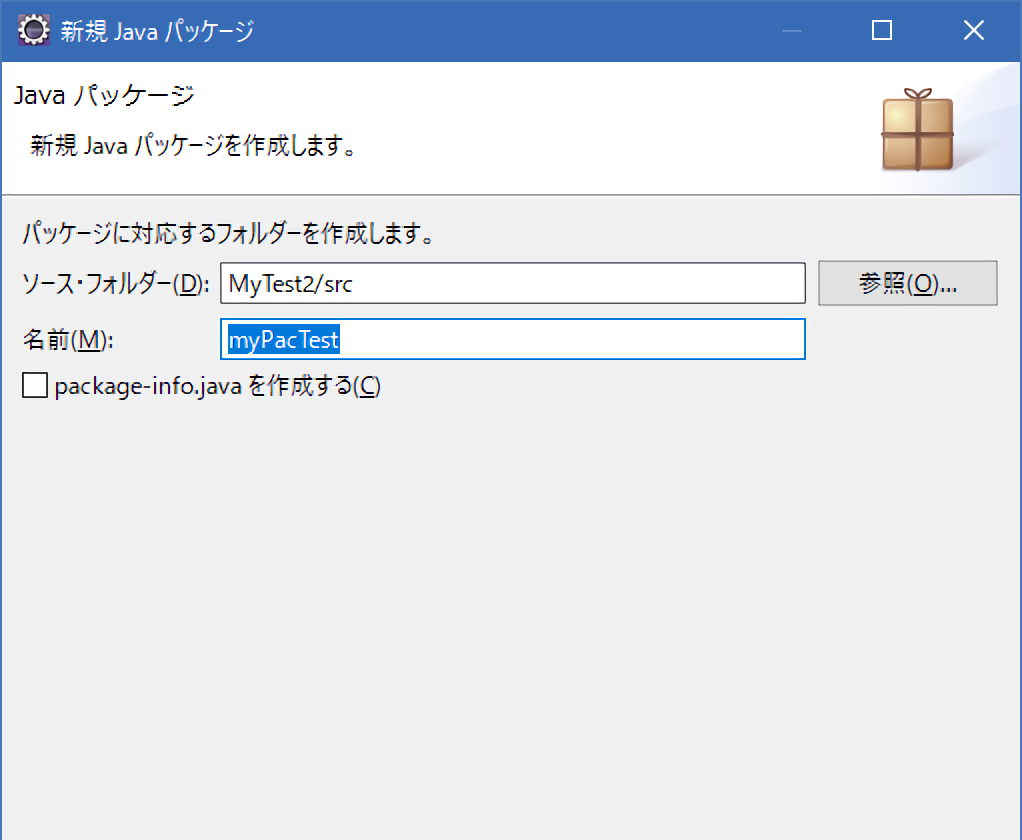Click the 名前(M): label
The height and width of the screenshot is (840, 1022).
(68, 340)
